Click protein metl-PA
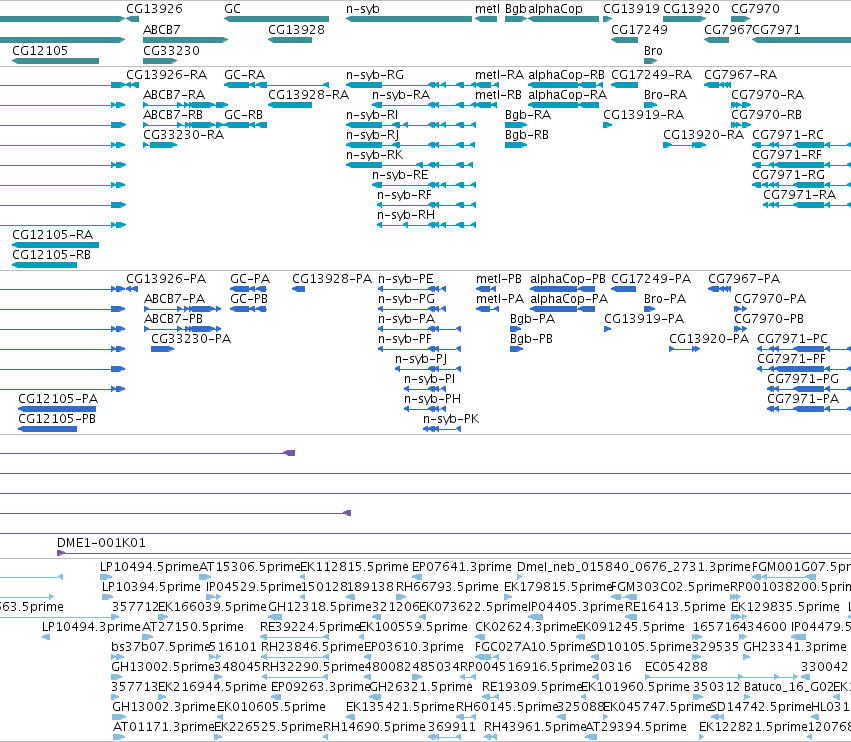851x742 pixels. [487, 309]
